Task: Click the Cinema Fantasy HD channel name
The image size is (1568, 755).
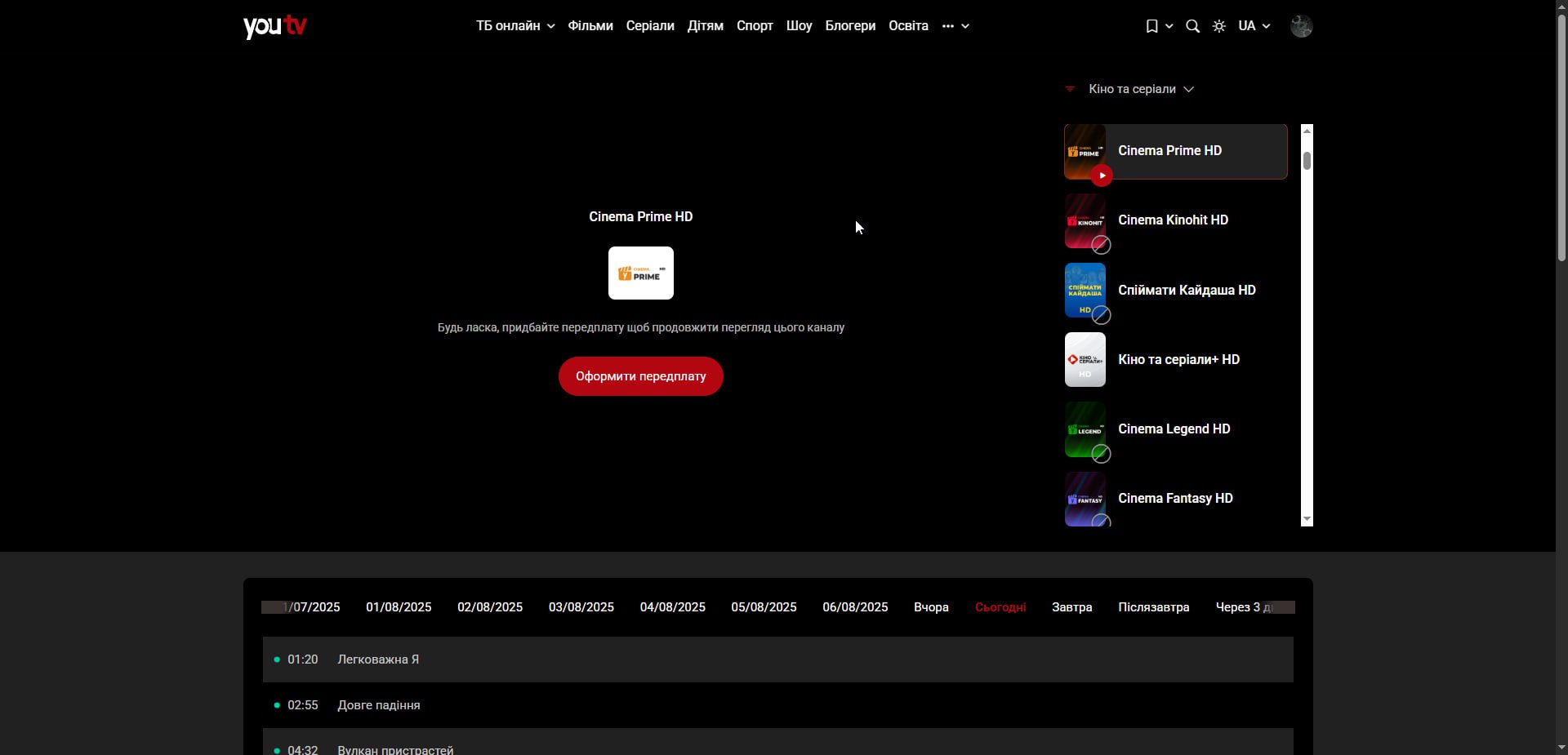Action: click(x=1175, y=499)
